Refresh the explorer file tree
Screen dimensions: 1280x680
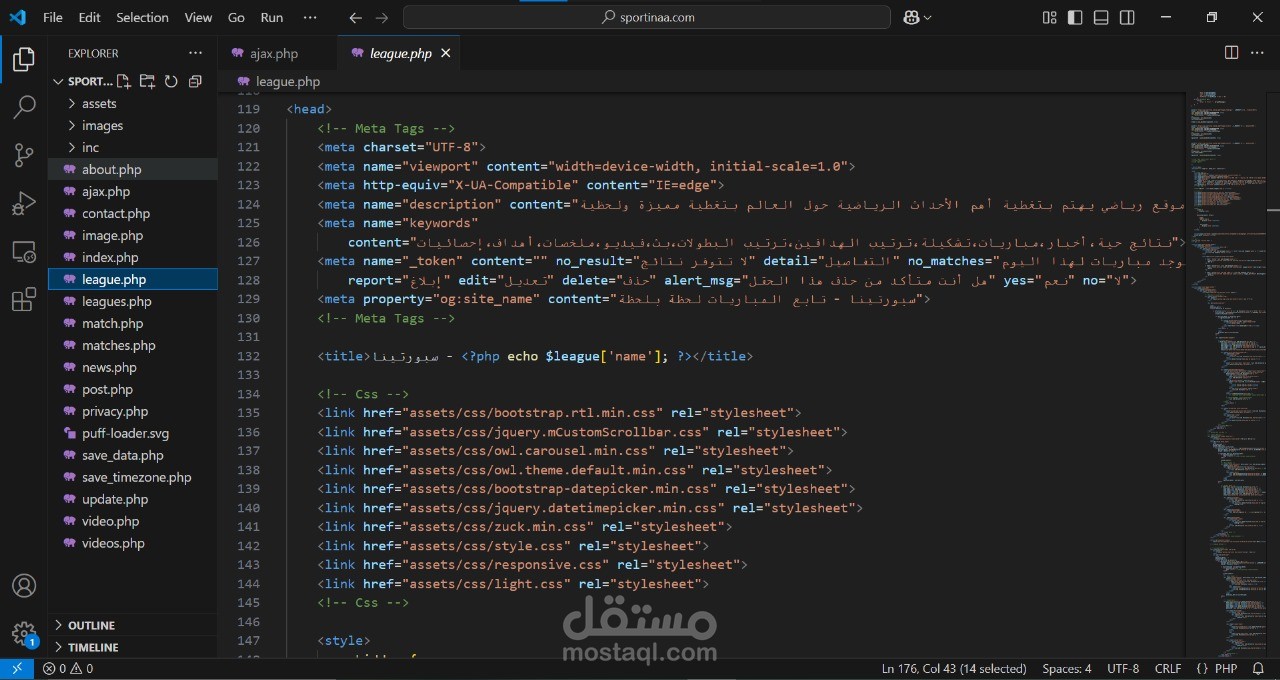pyautogui.click(x=171, y=82)
